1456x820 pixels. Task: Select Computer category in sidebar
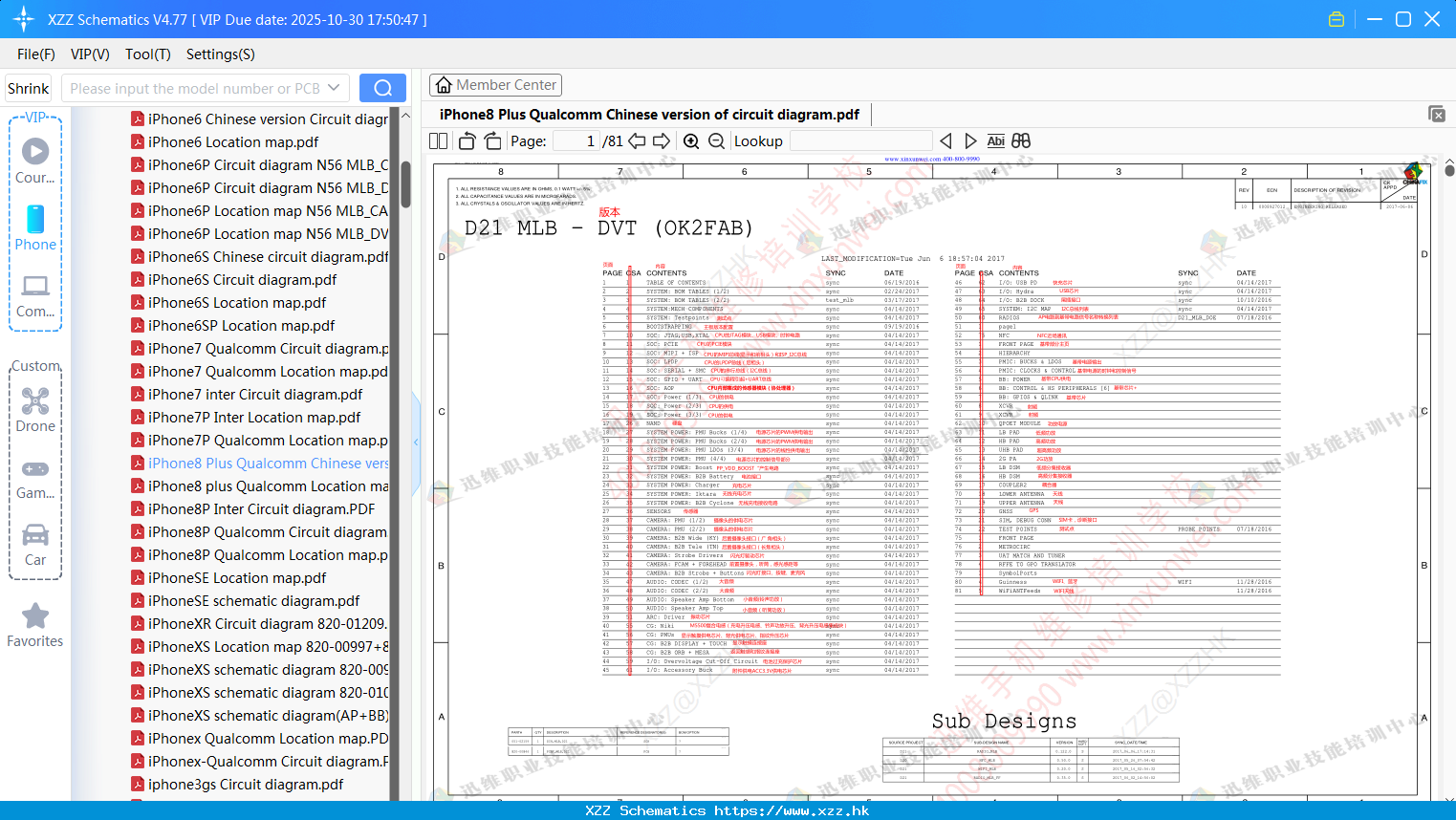(35, 295)
